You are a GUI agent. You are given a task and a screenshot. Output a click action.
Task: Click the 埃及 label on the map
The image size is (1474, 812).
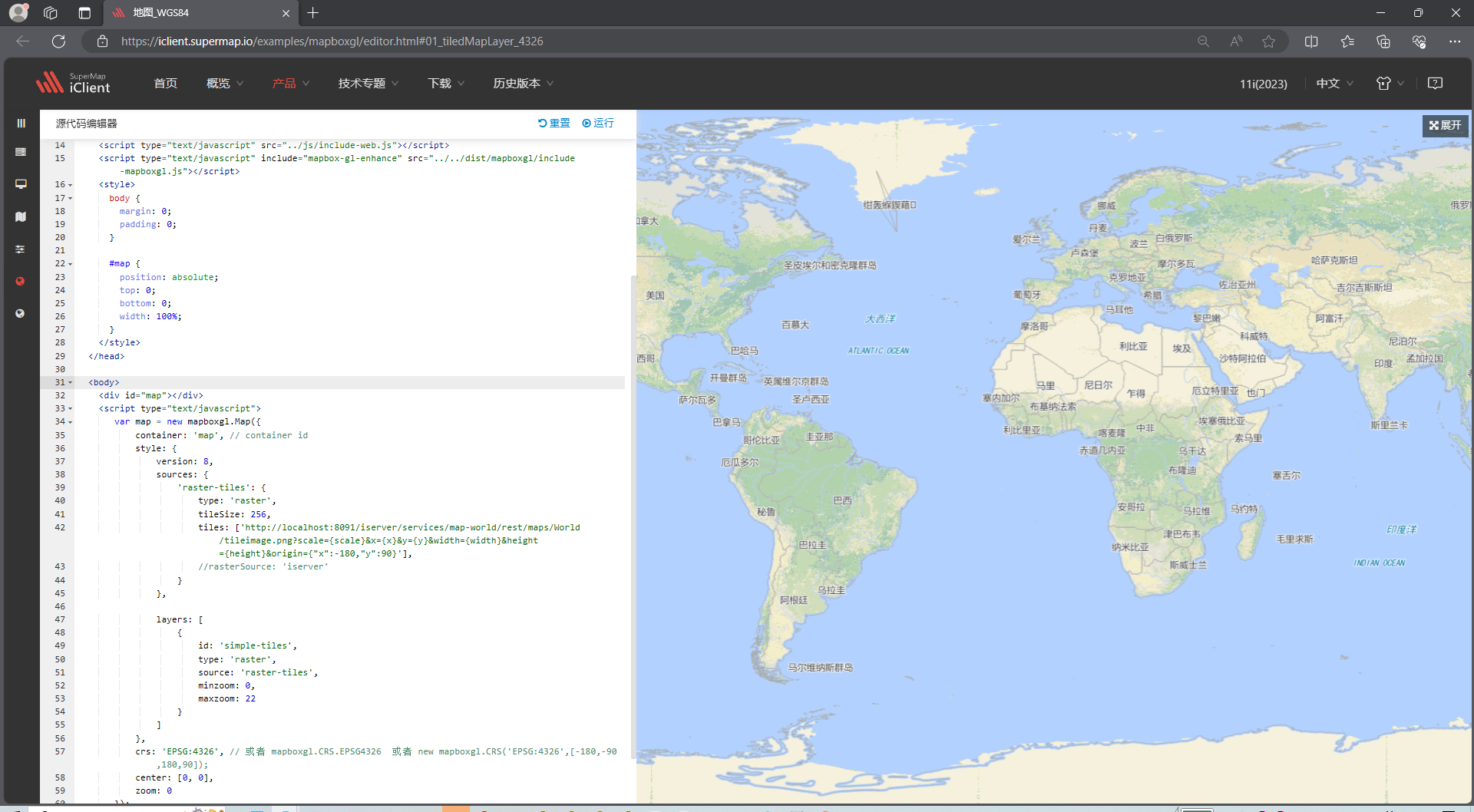(1182, 348)
